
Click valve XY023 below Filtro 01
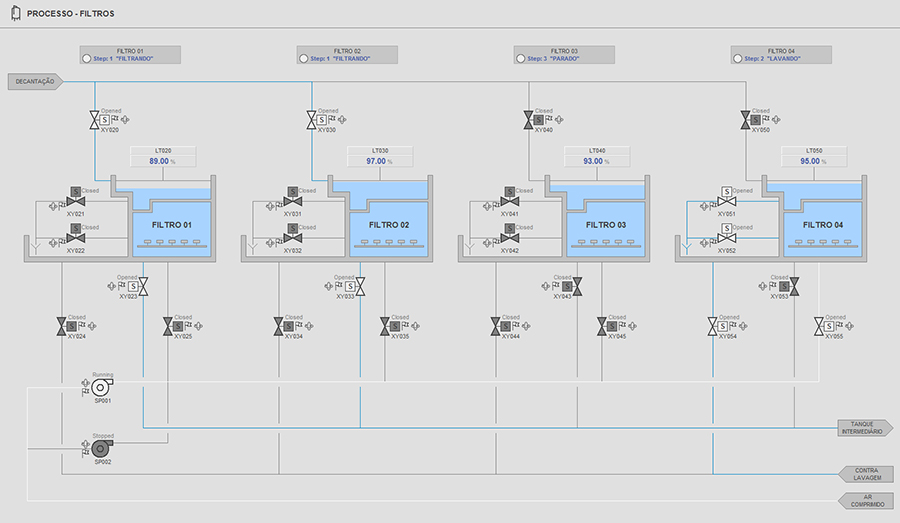[144, 287]
